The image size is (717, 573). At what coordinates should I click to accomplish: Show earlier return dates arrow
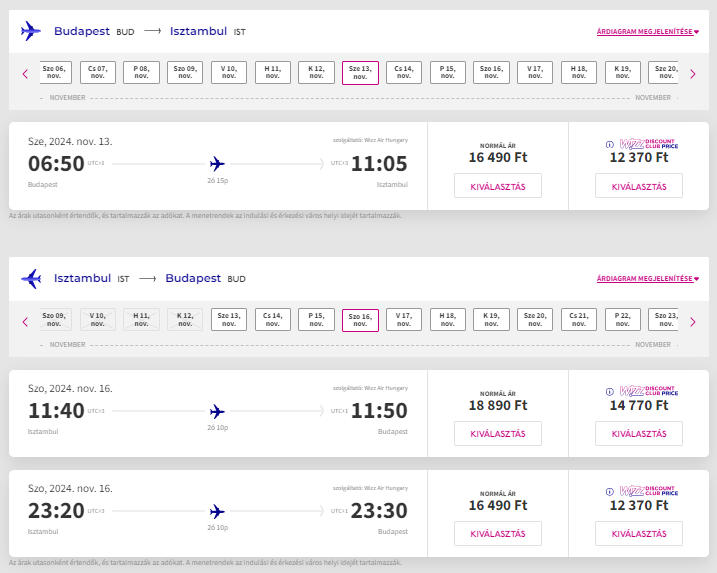tap(25, 321)
